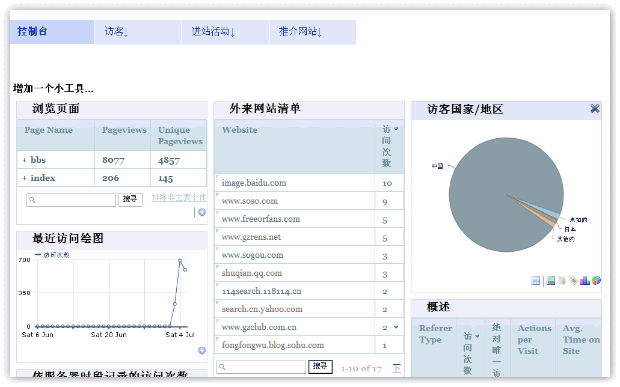This screenshot has height=387, width=620.
Task: Click sort arrow in 概述 访问次数 column
Action: [477, 336]
